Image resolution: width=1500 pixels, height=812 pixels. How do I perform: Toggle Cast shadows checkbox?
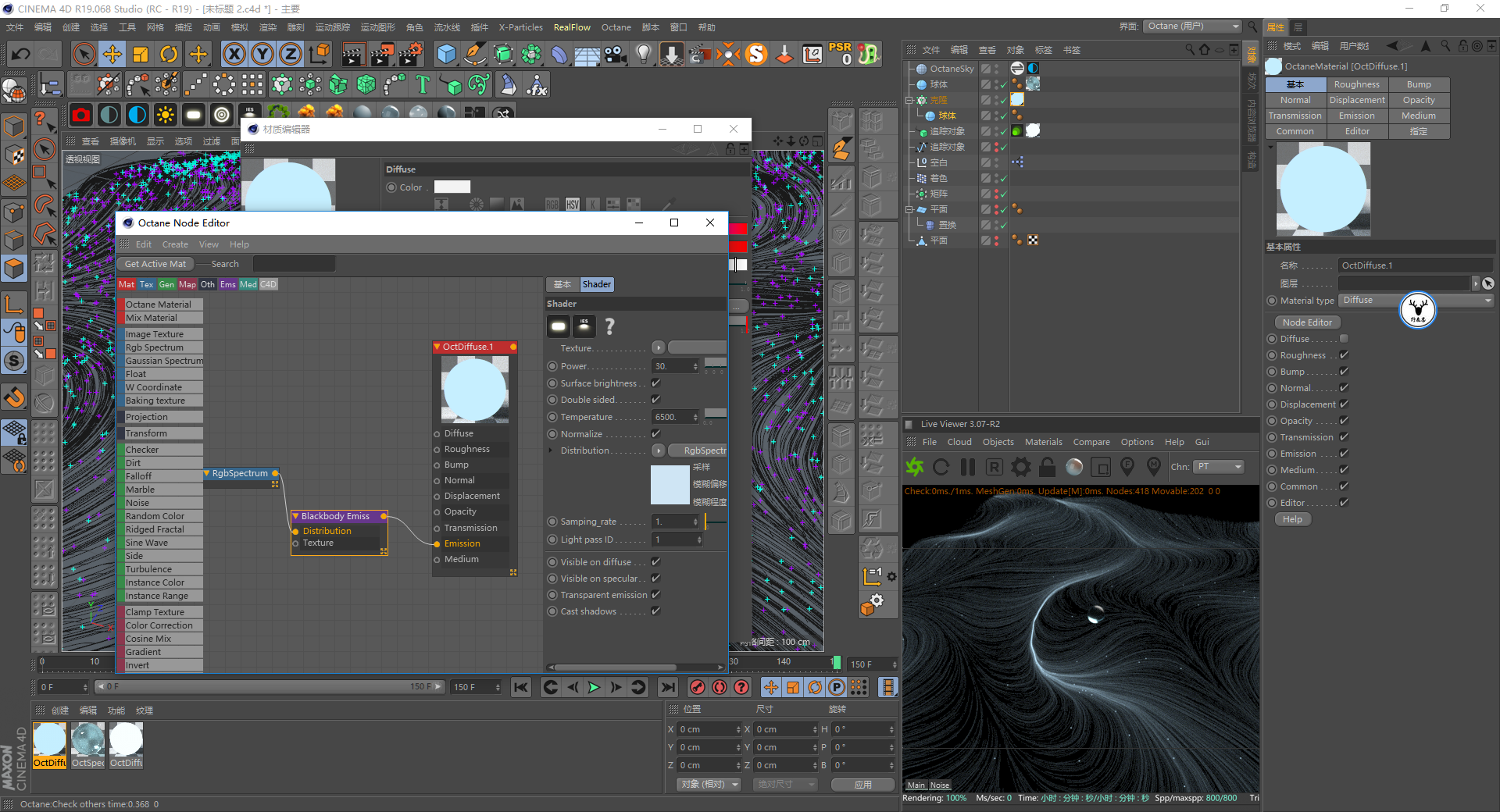tap(656, 611)
